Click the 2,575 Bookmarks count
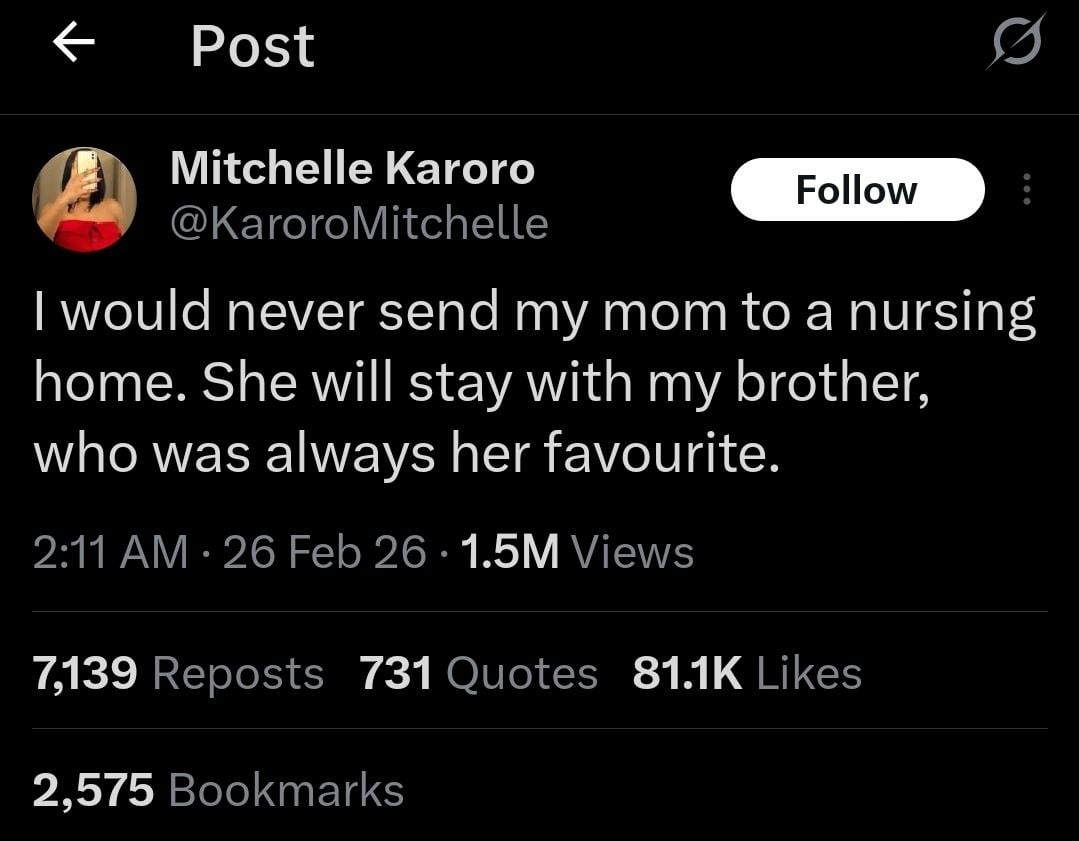The width and height of the screenshot is (1079, 841). click(x=218, y=790)
